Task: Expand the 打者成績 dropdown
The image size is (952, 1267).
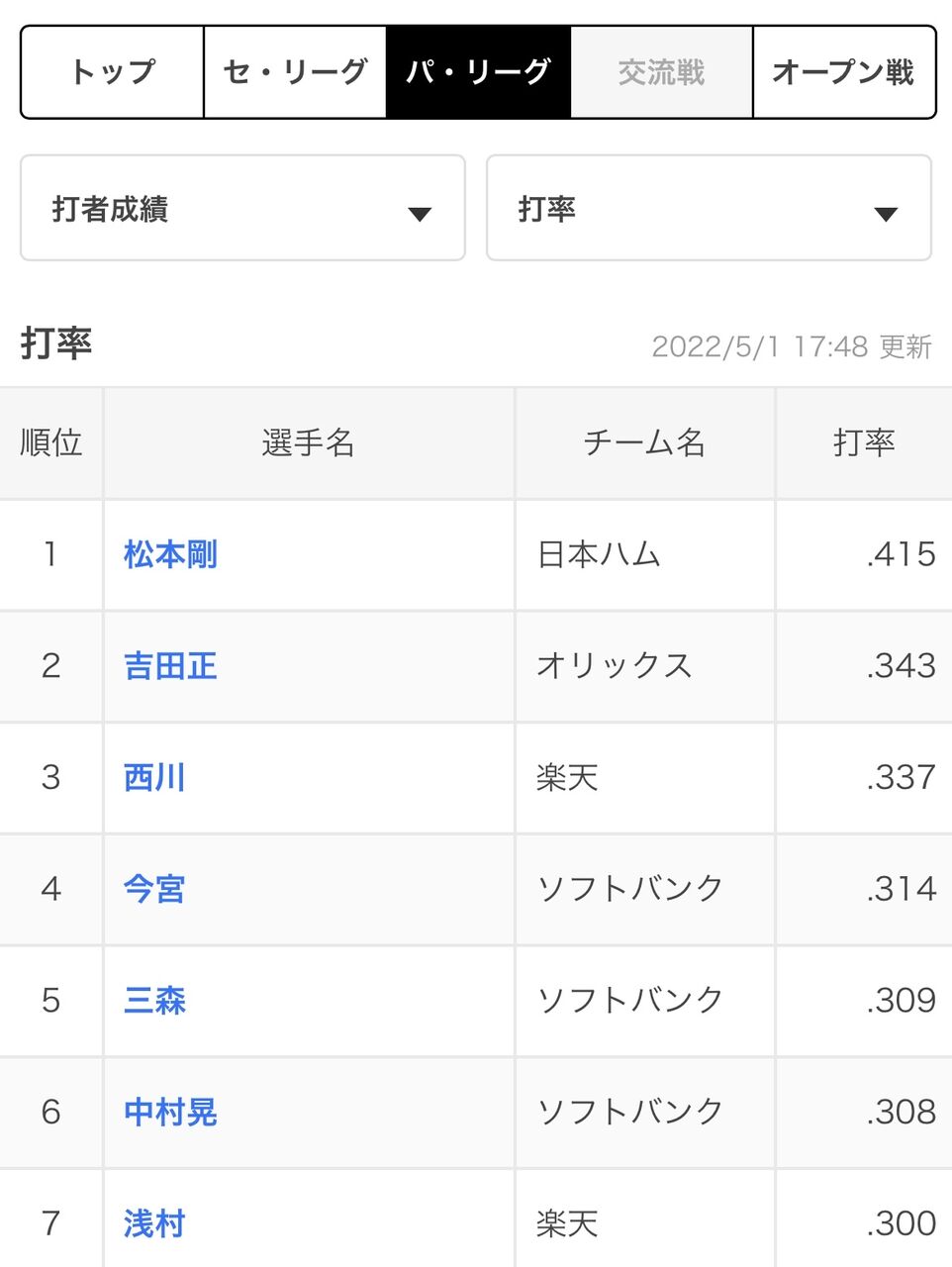Action: [242, 208]
